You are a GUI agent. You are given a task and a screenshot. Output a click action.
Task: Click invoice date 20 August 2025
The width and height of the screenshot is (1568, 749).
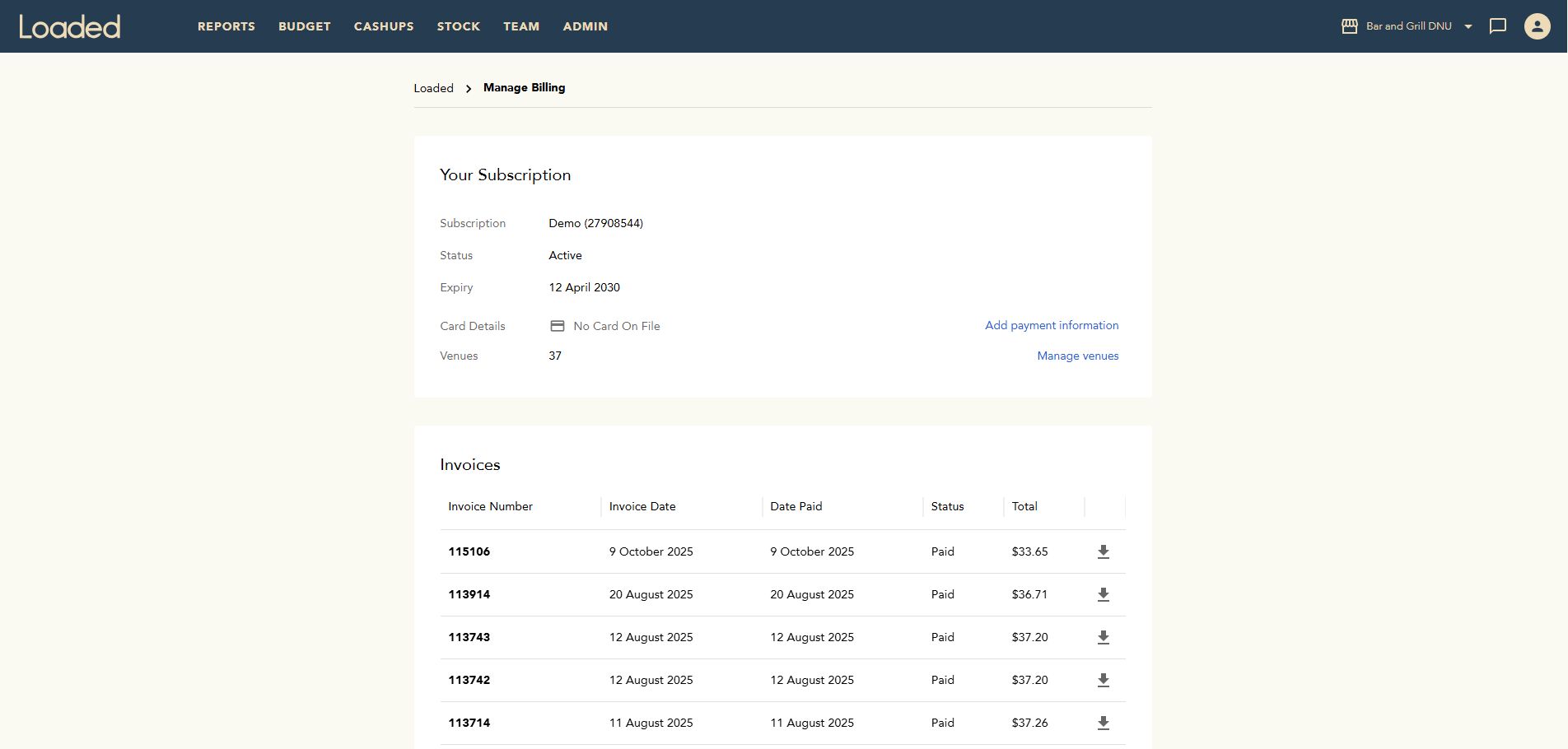click(651, 594)
